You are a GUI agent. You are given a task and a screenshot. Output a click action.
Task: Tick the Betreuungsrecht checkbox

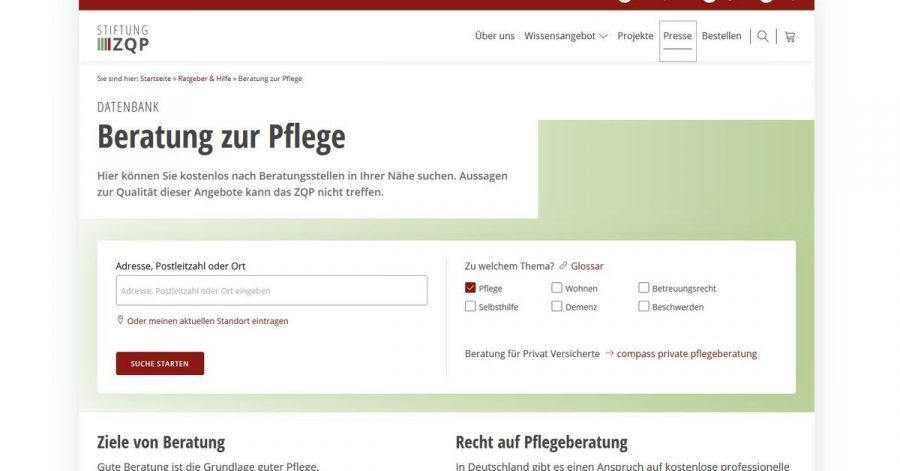point(643,287)
